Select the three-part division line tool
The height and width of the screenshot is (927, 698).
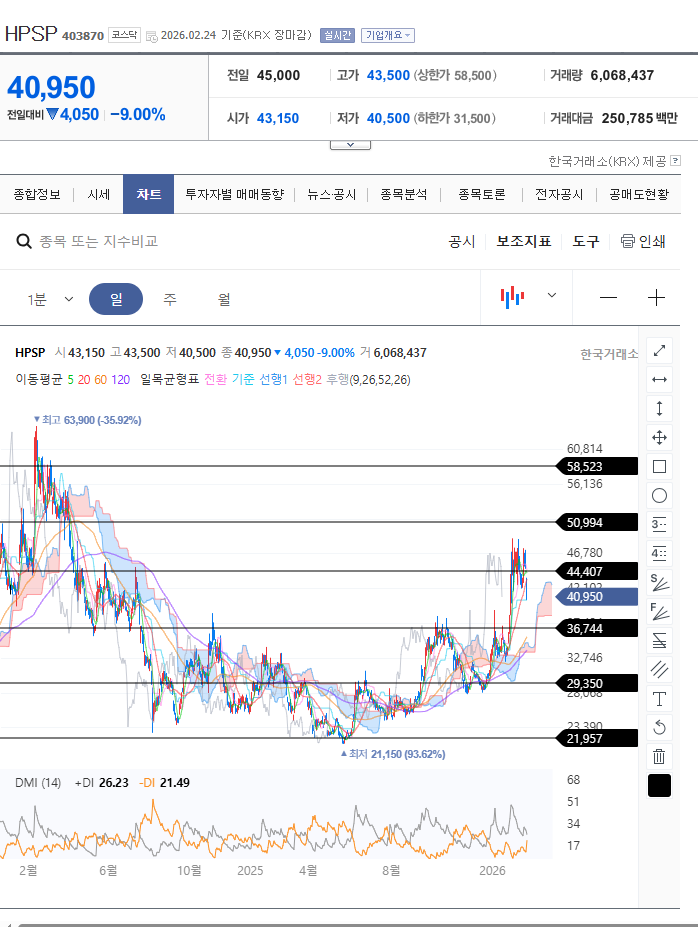point(659,524)
